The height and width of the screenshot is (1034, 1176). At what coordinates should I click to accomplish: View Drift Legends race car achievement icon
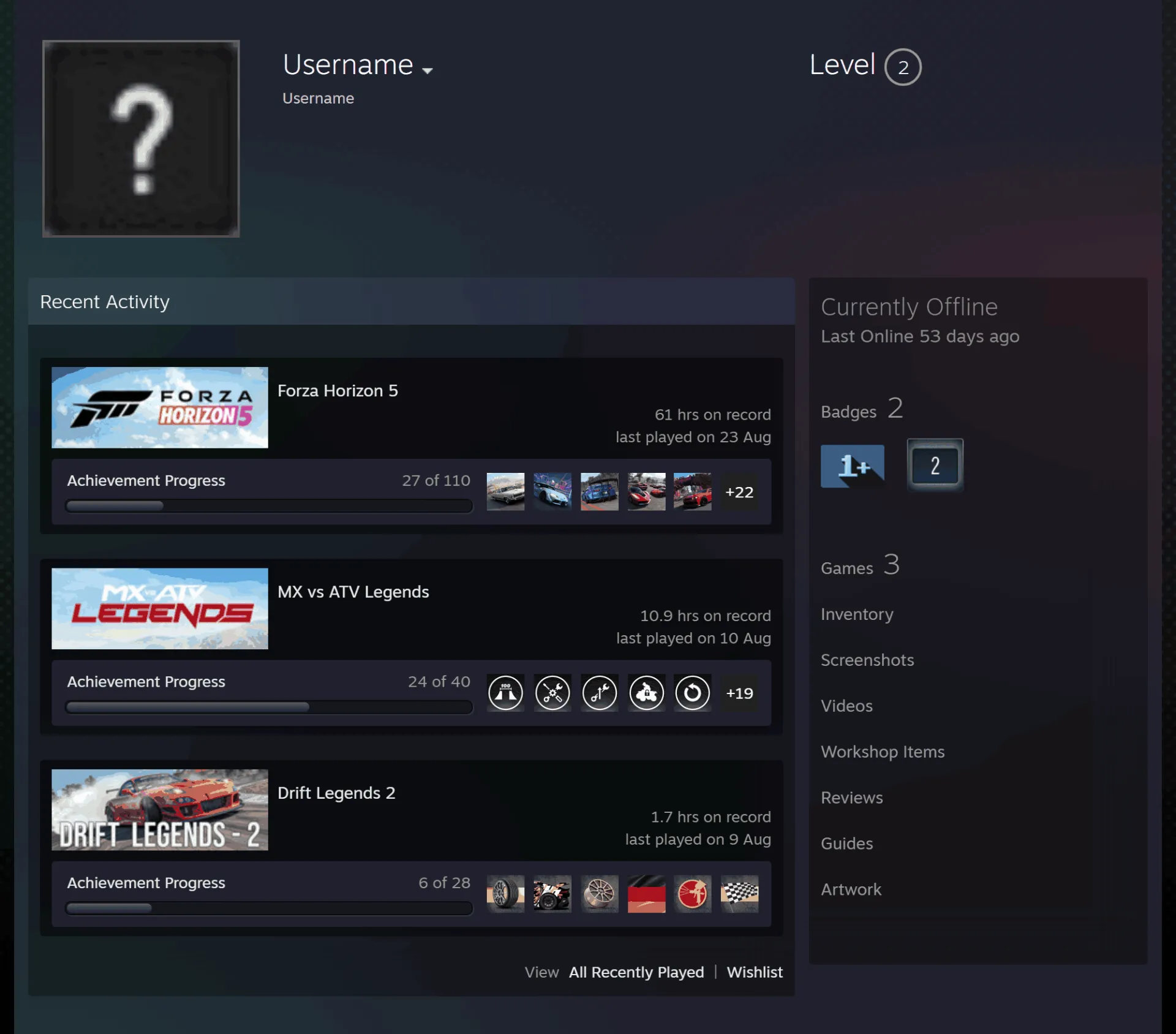tap(552, 894)
